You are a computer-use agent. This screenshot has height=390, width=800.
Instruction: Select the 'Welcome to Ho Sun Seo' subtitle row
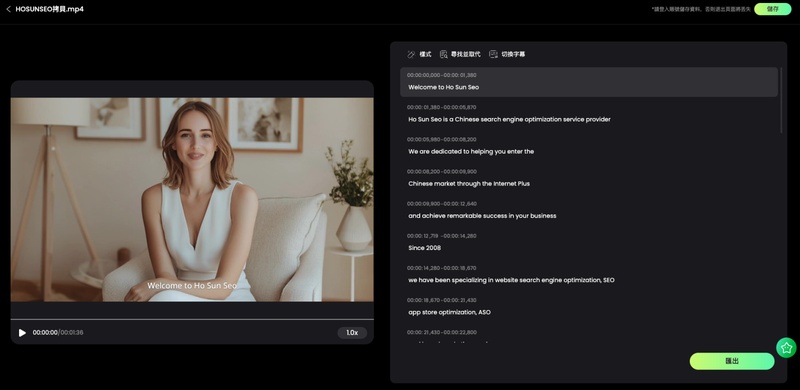pyautogui.click(x=589, y=82)
